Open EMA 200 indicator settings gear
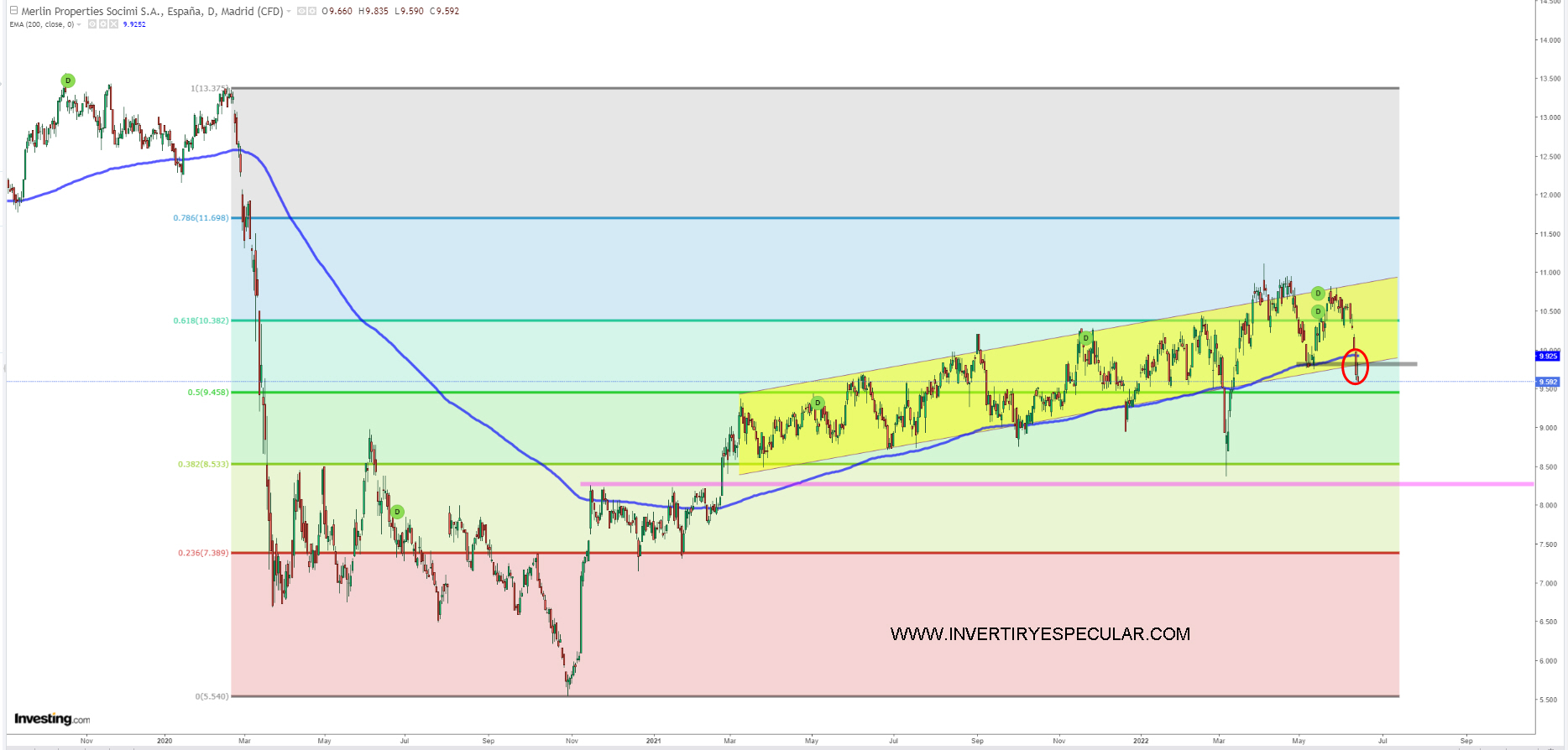 103,24
